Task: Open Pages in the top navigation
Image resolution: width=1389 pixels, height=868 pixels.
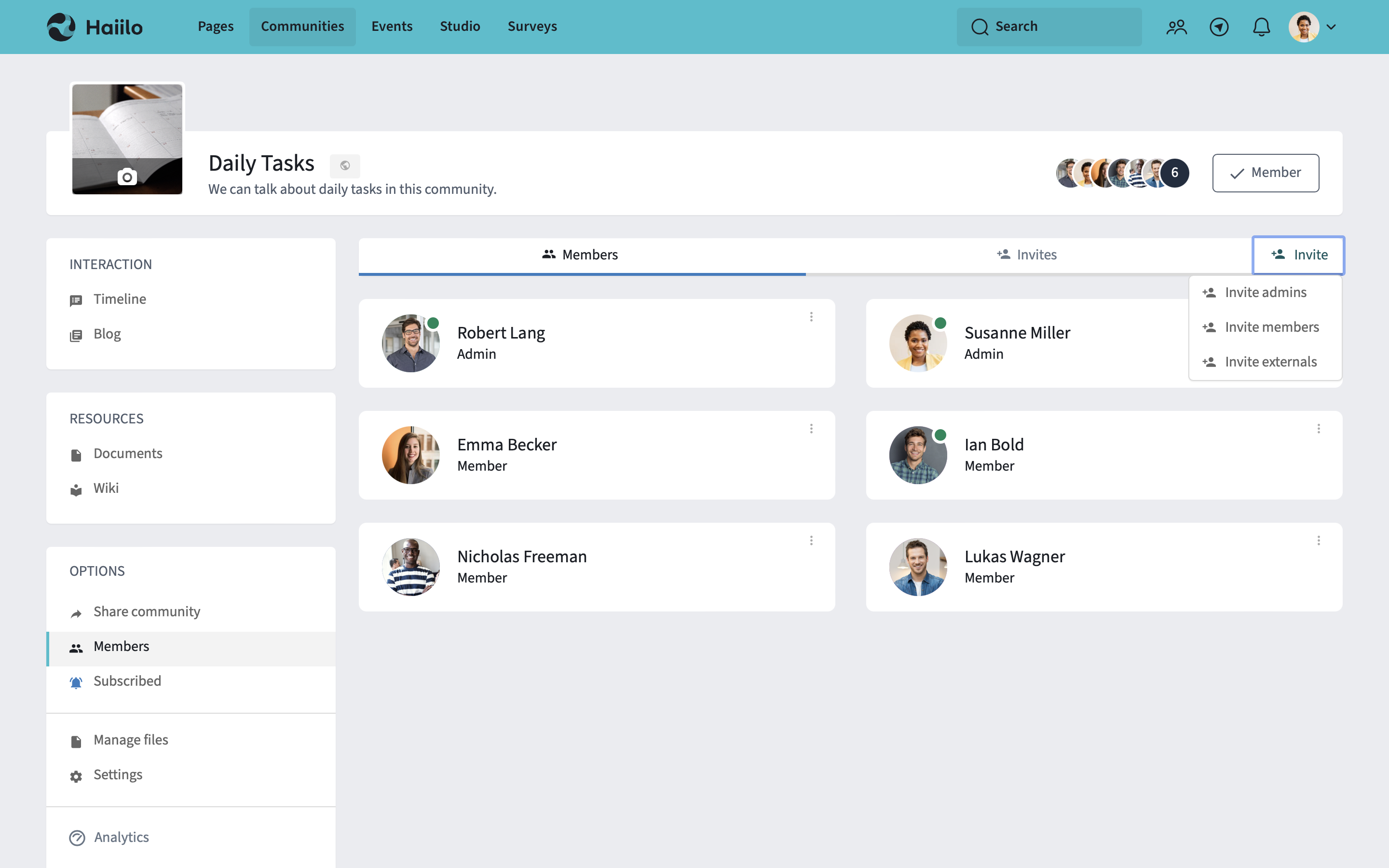Action: point(216,27)
